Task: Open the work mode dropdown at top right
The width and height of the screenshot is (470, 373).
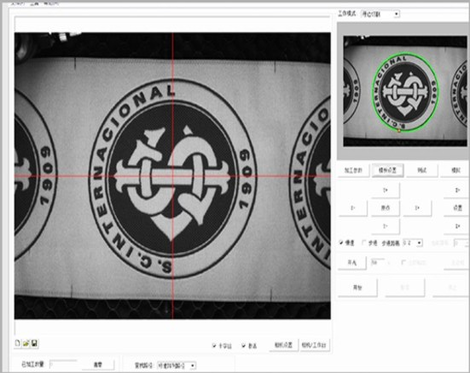Action: pos(380,14)
